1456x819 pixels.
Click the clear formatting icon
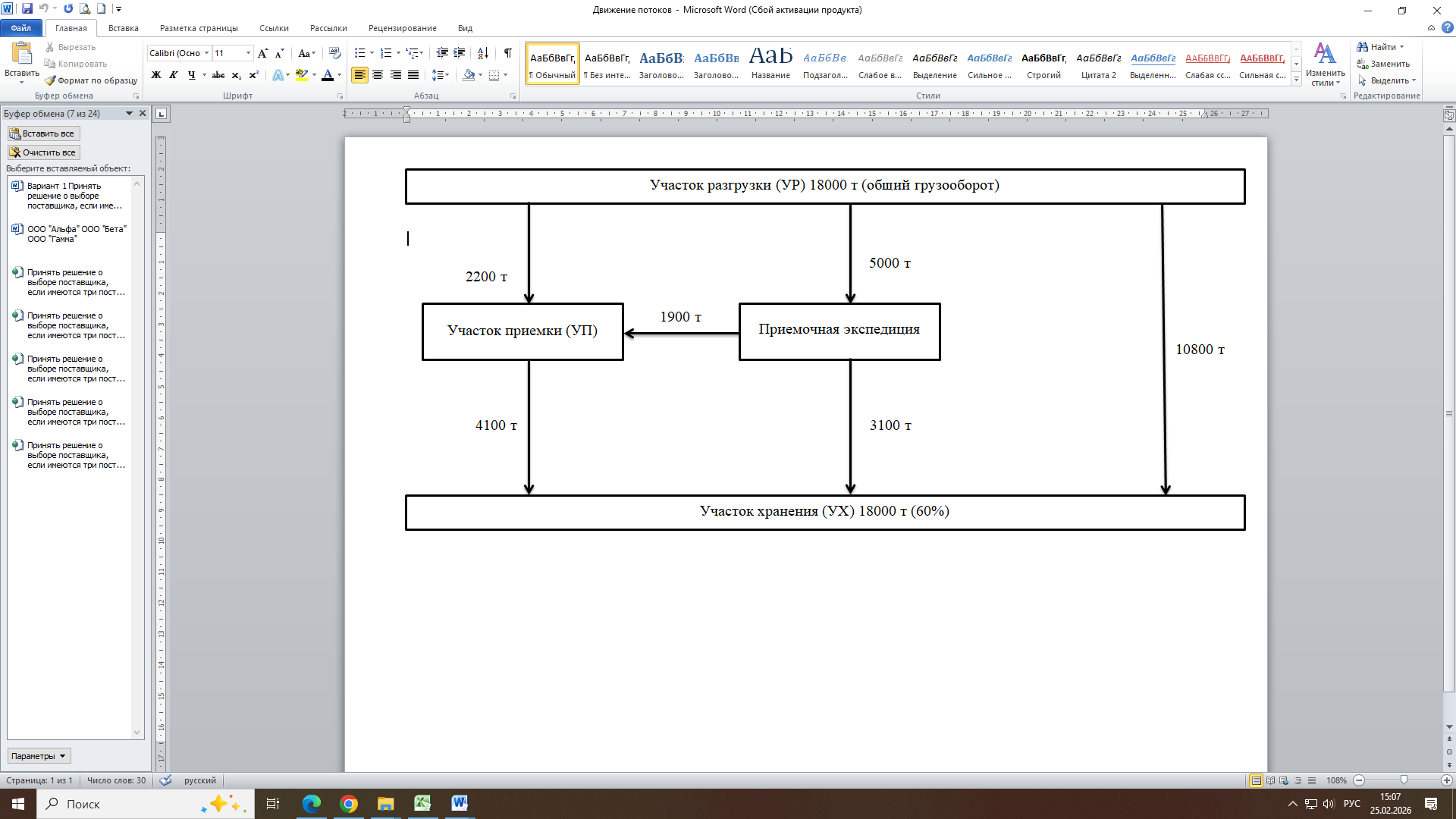334,53
